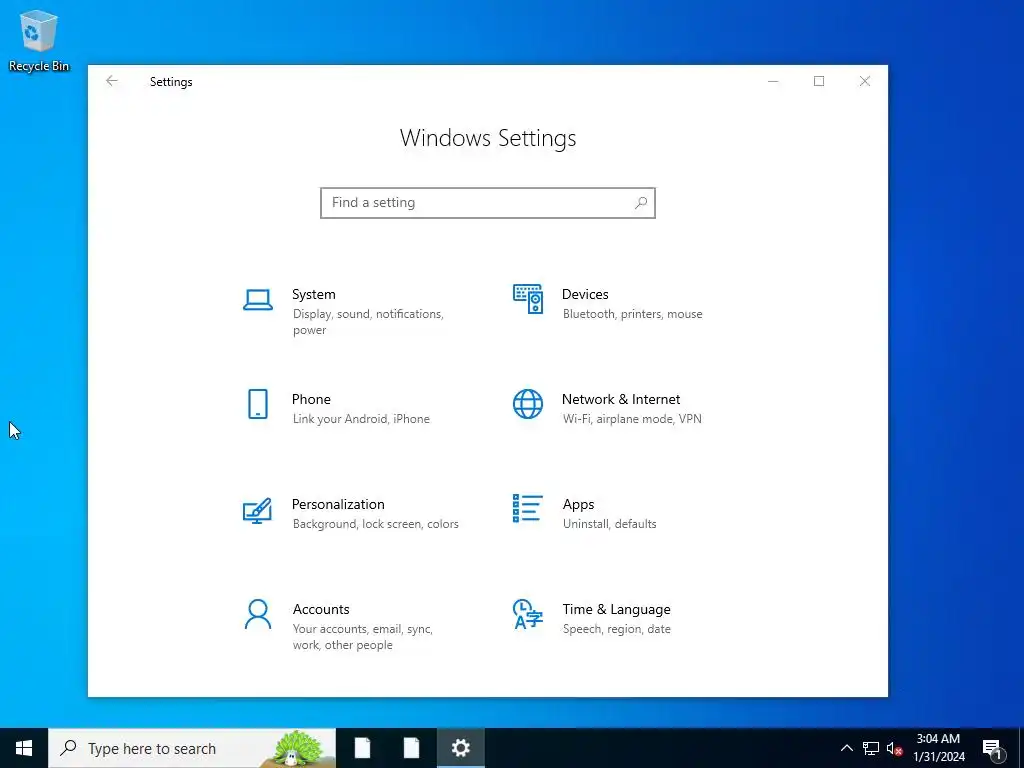This screenshot has width=1024, height=768.
Task: Click 'Uninstall, defaults' description
Action: (x=609, y=524)
